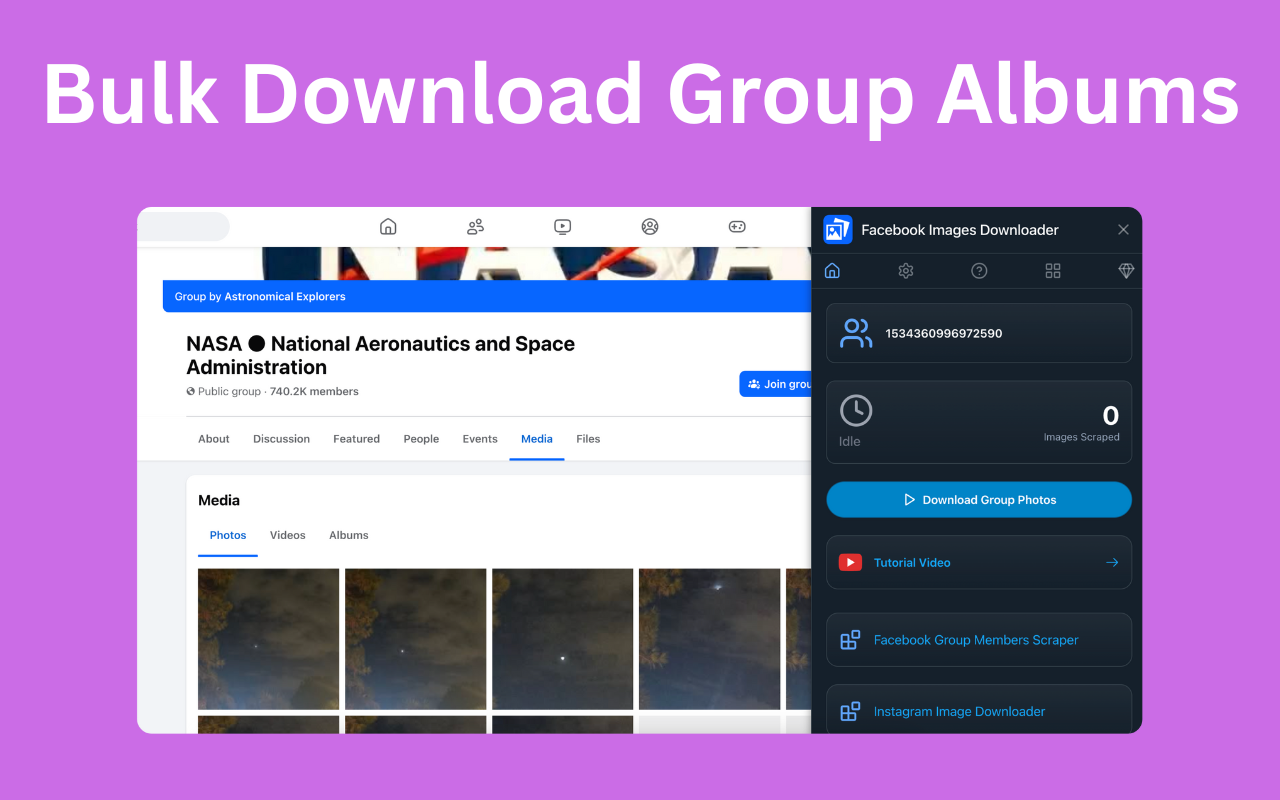
Task: Open the extension Settings gear icon
Action: [x=906, y=271]
